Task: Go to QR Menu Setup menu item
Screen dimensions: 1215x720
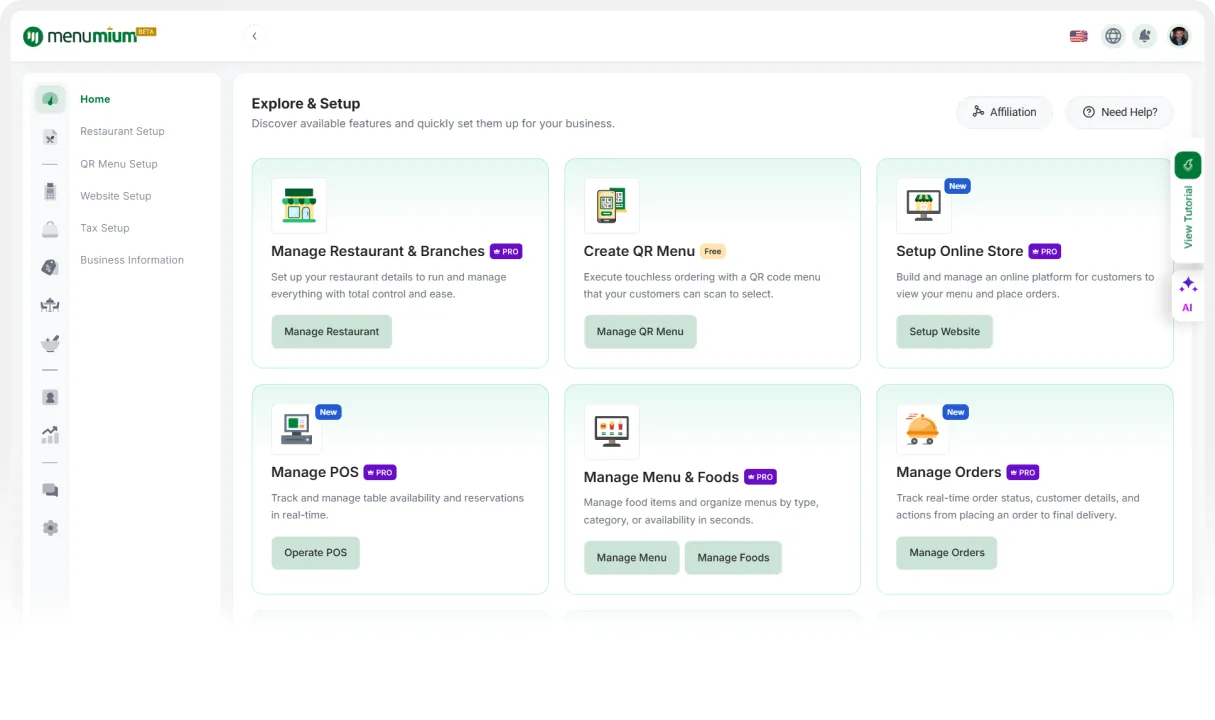Action: pyautogui.click(x=119, y=164)
